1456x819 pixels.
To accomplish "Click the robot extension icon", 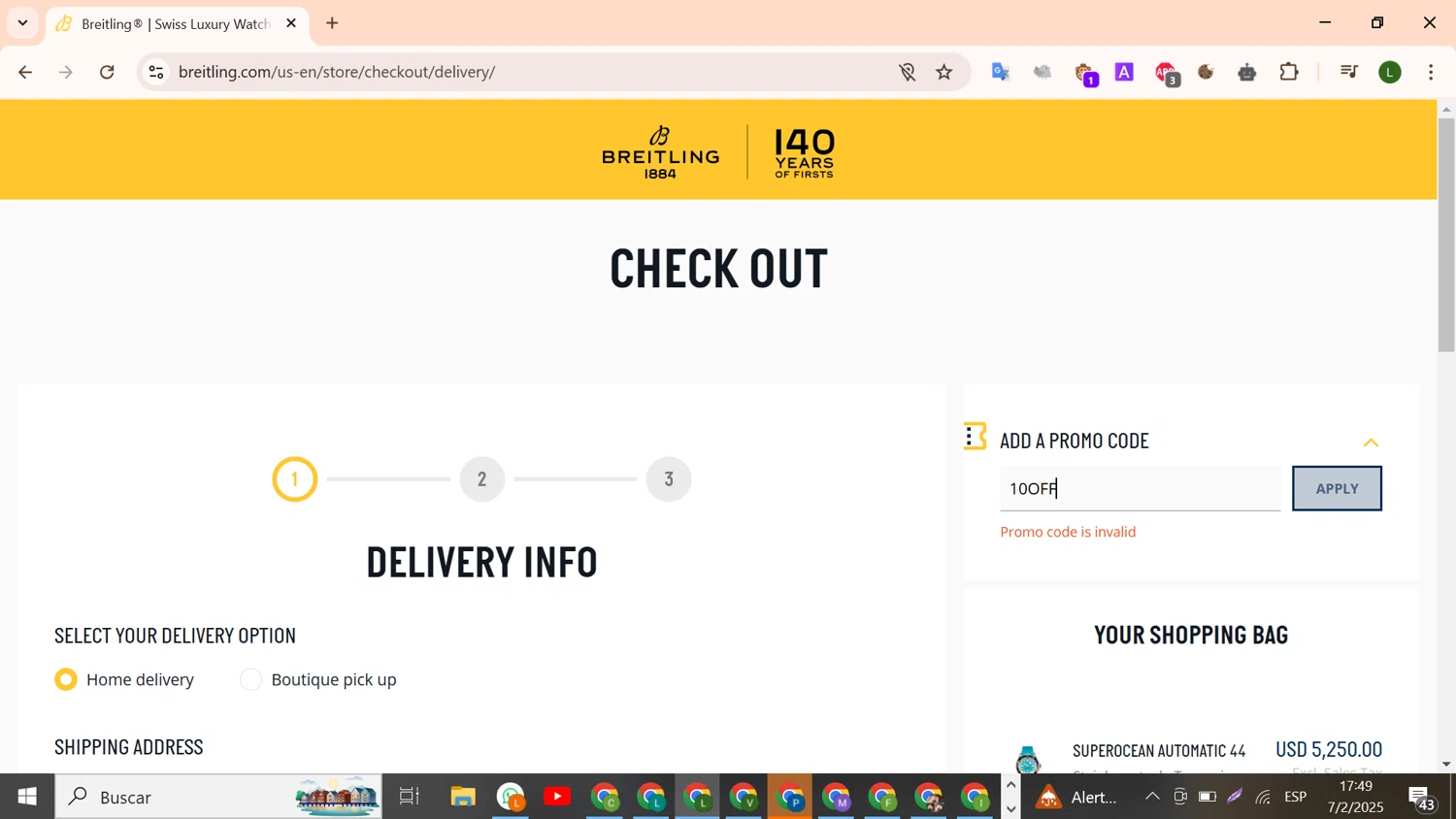I will pos(1247,72).
